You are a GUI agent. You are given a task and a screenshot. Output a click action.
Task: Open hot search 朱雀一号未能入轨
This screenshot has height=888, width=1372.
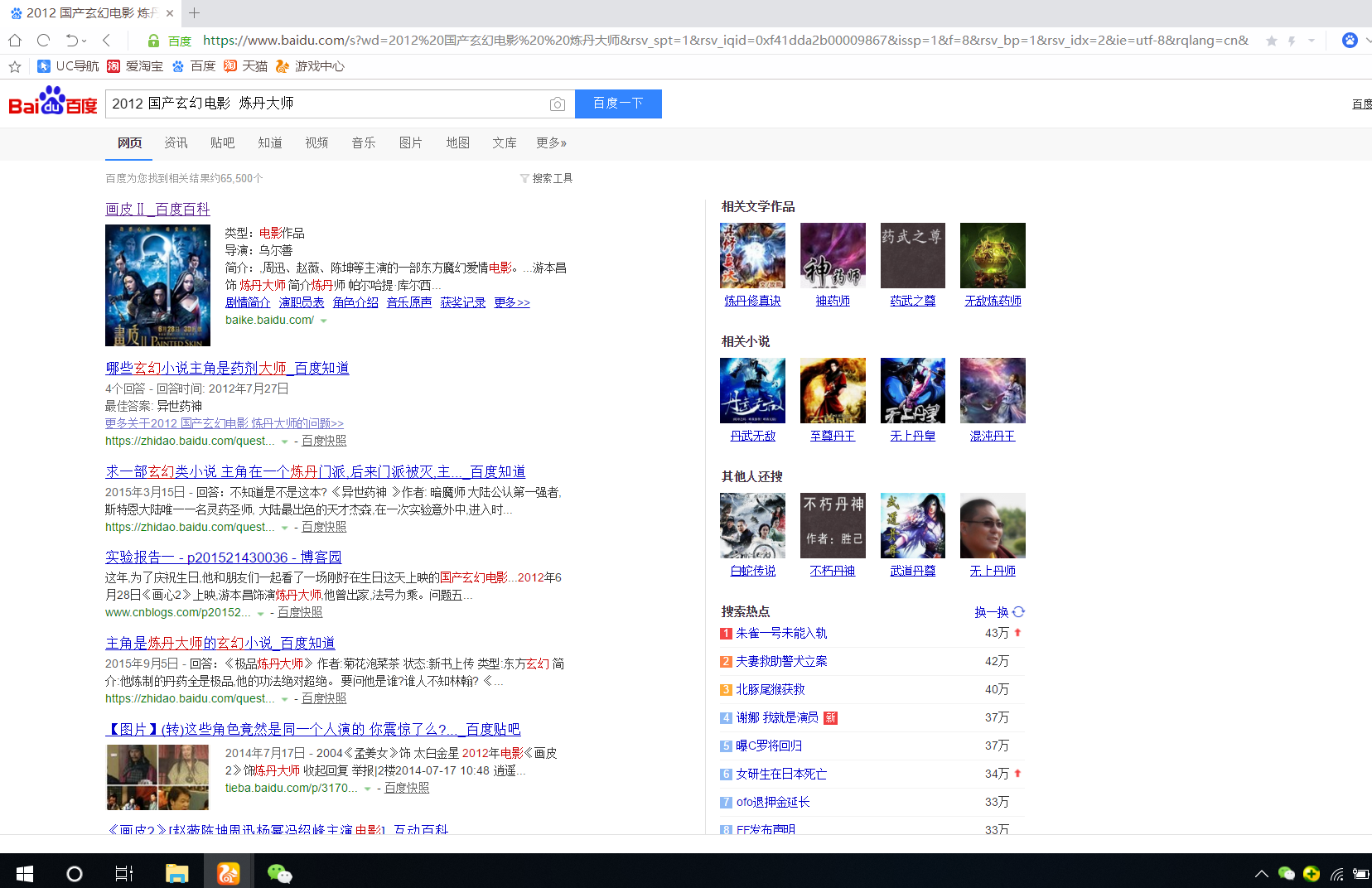781,633
